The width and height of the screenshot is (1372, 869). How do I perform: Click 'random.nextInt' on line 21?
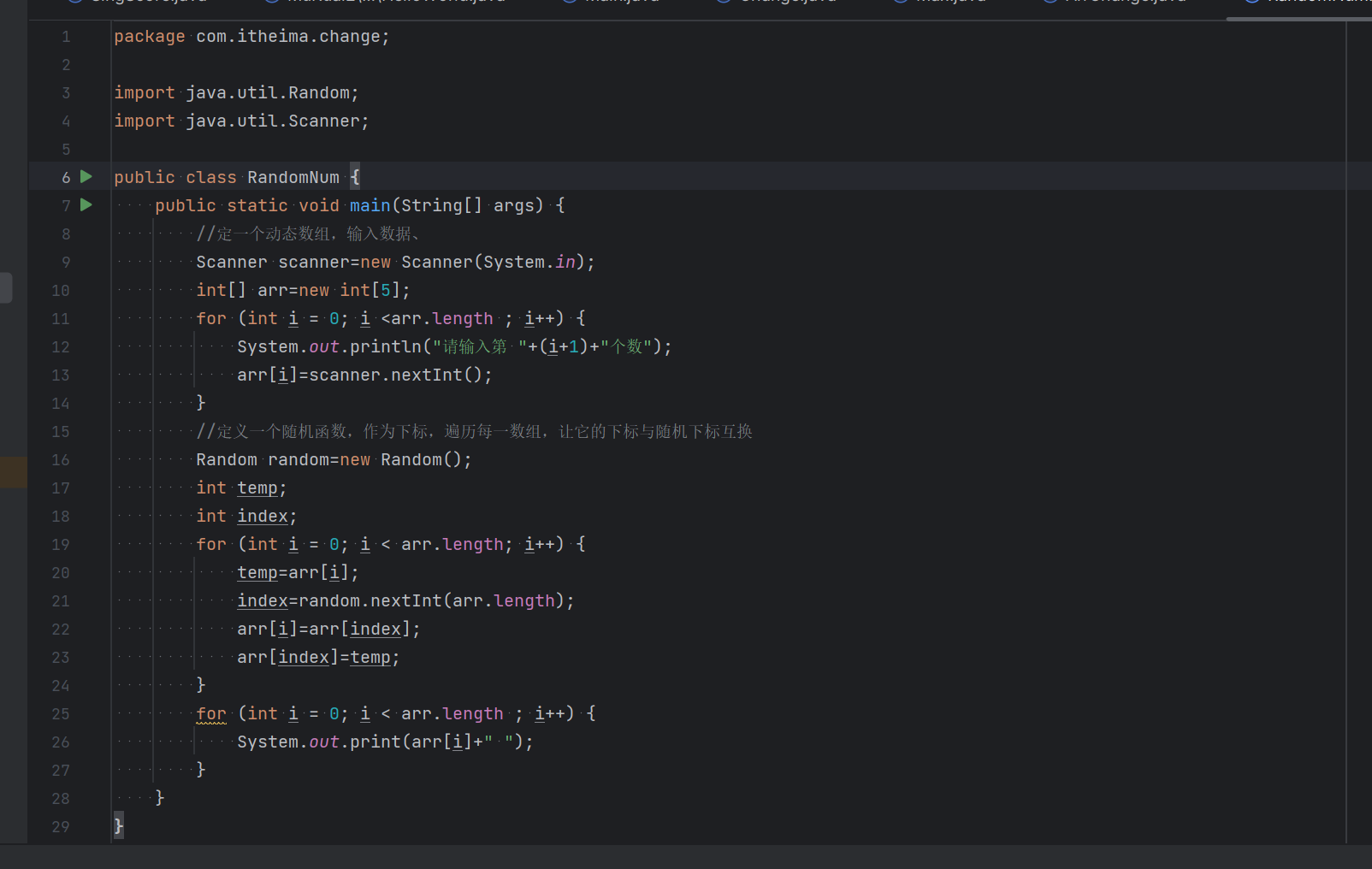tap(370, 601)
